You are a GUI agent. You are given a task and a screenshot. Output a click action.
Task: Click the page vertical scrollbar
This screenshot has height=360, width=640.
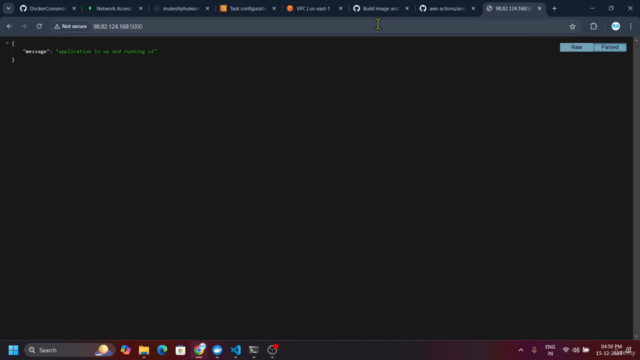click(636, 188)
